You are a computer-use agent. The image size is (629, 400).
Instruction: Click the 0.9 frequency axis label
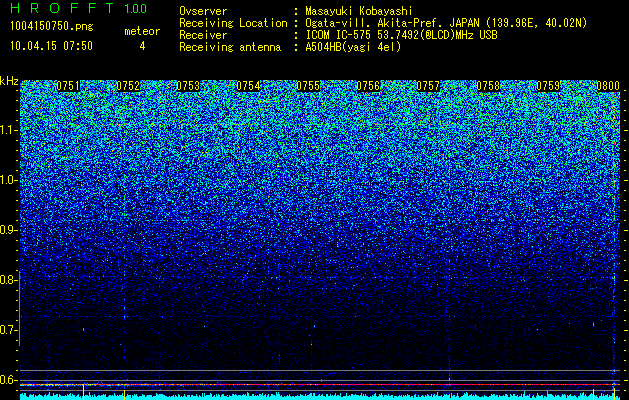[x=7, y=230]
